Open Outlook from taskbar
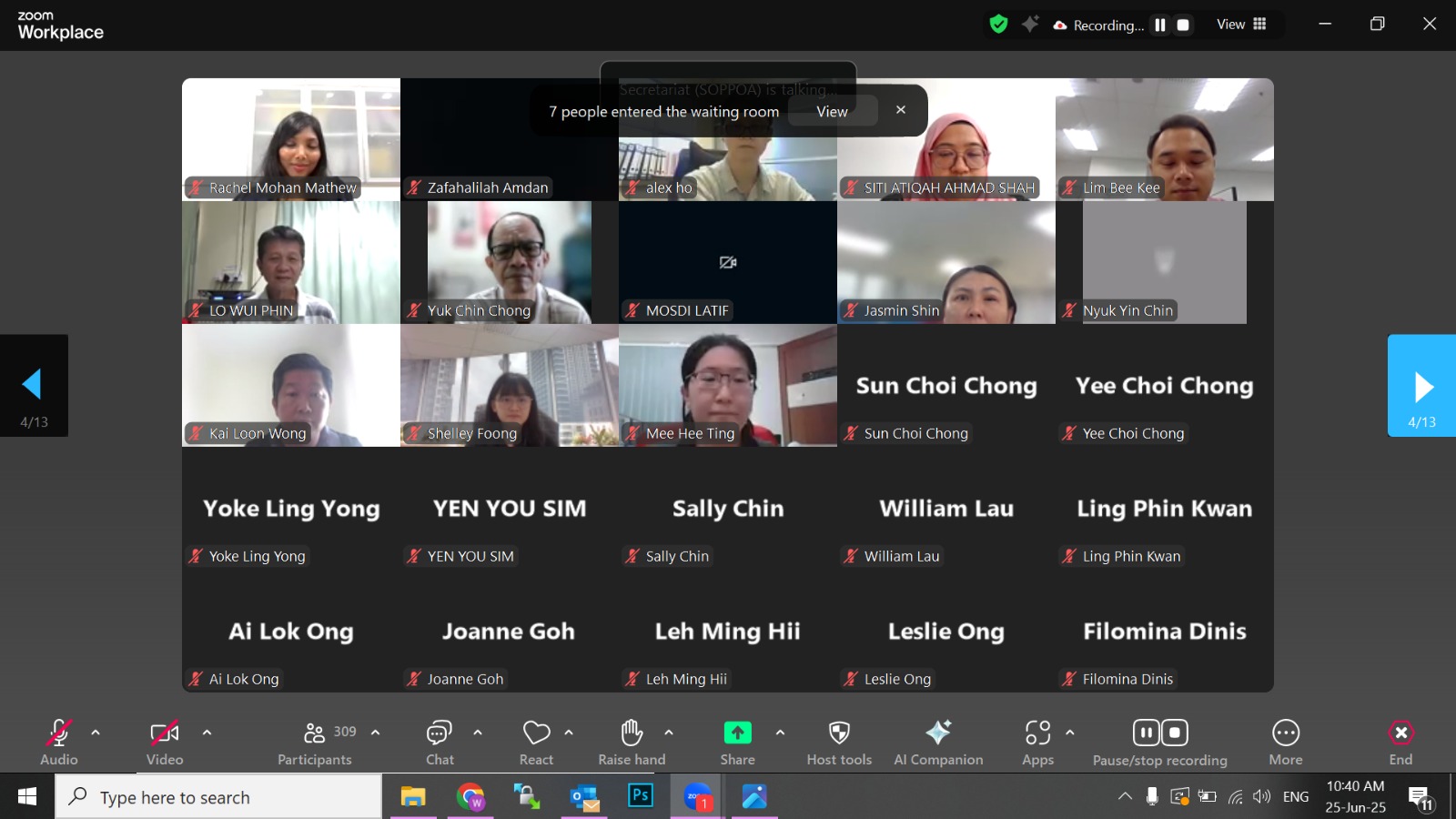Screen dimensions: 1456x819 point(584,797)
